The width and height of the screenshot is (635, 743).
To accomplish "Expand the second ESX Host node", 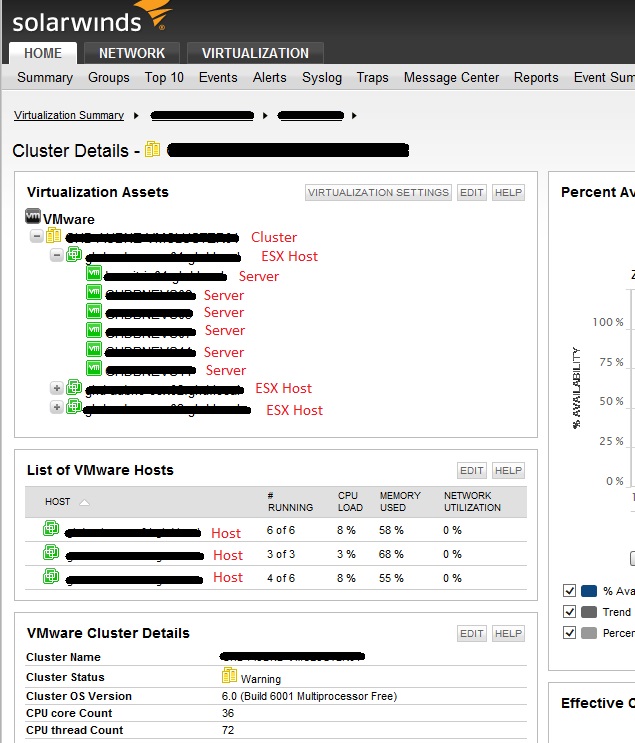I will 56,388.
